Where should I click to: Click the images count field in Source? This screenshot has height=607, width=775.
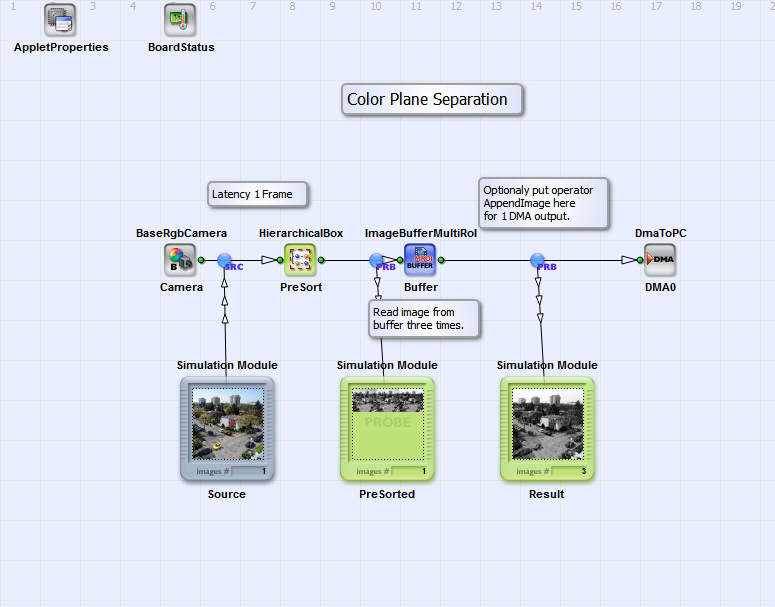(250, 471)
